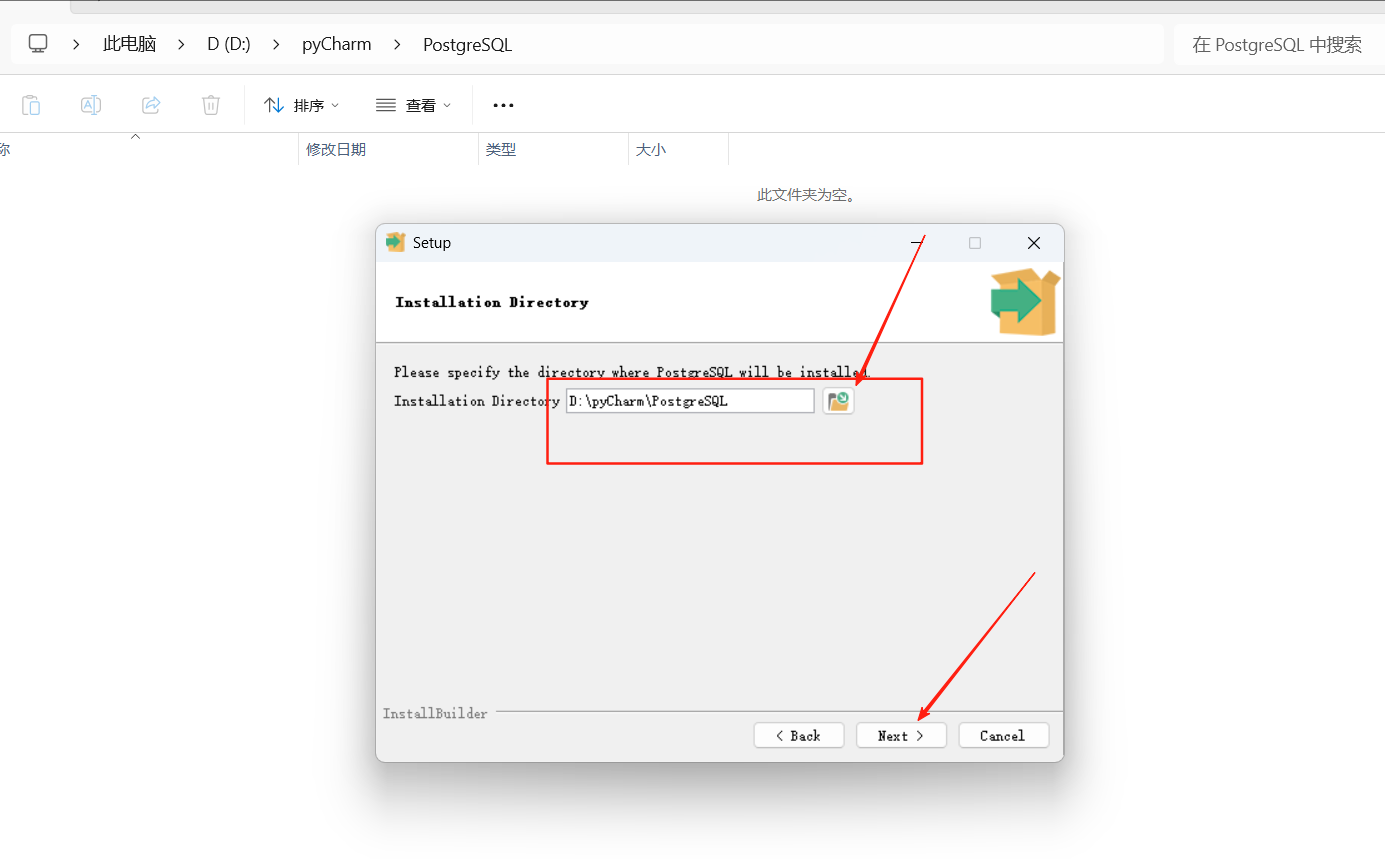1385x859 pixels.
Task: Click the rename icon in Explorer toolbar
Action: coord(91,105)
